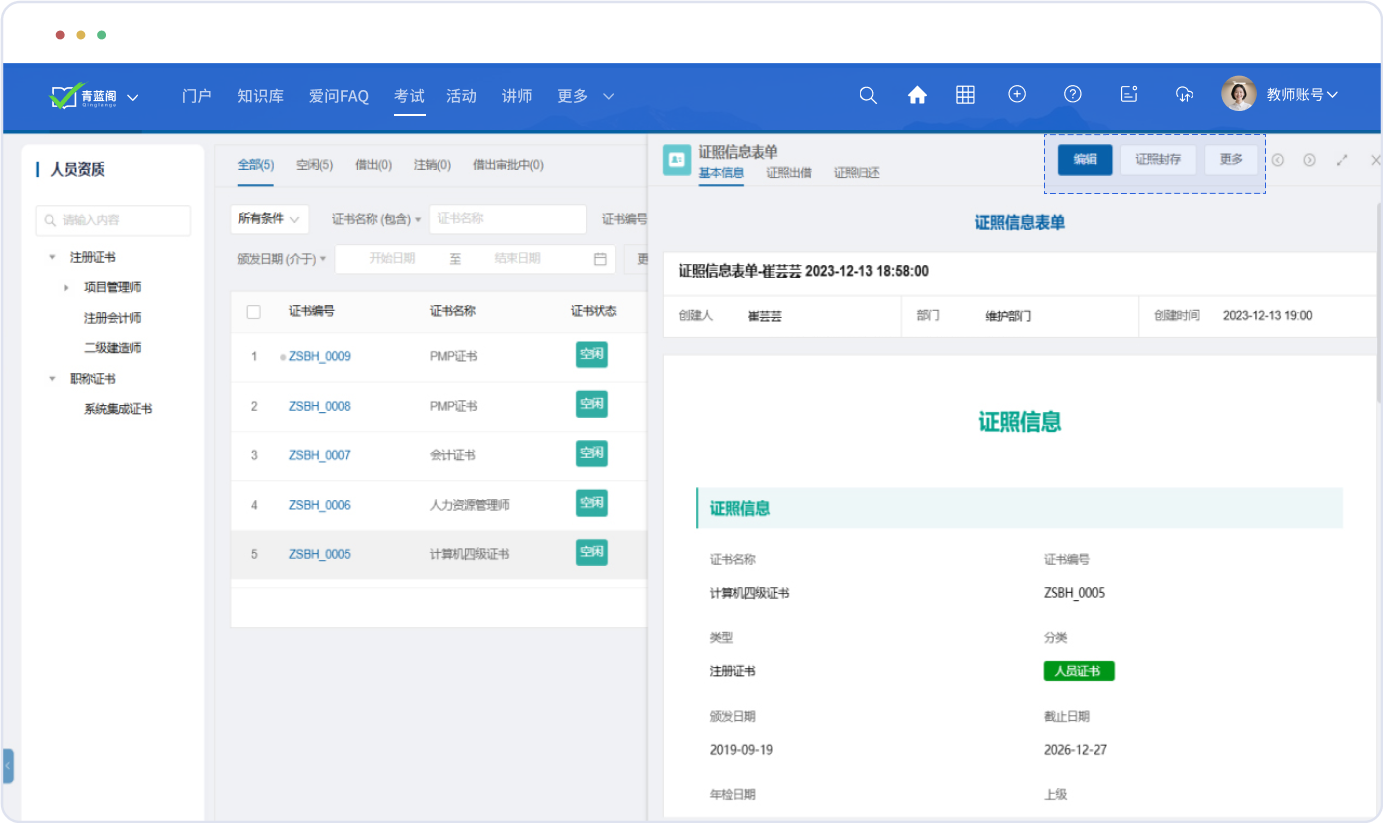Click the 证照封存 button
The height and width of the screenshot is (823, 1383).
pyautogui.click(x=1157, y=160)
